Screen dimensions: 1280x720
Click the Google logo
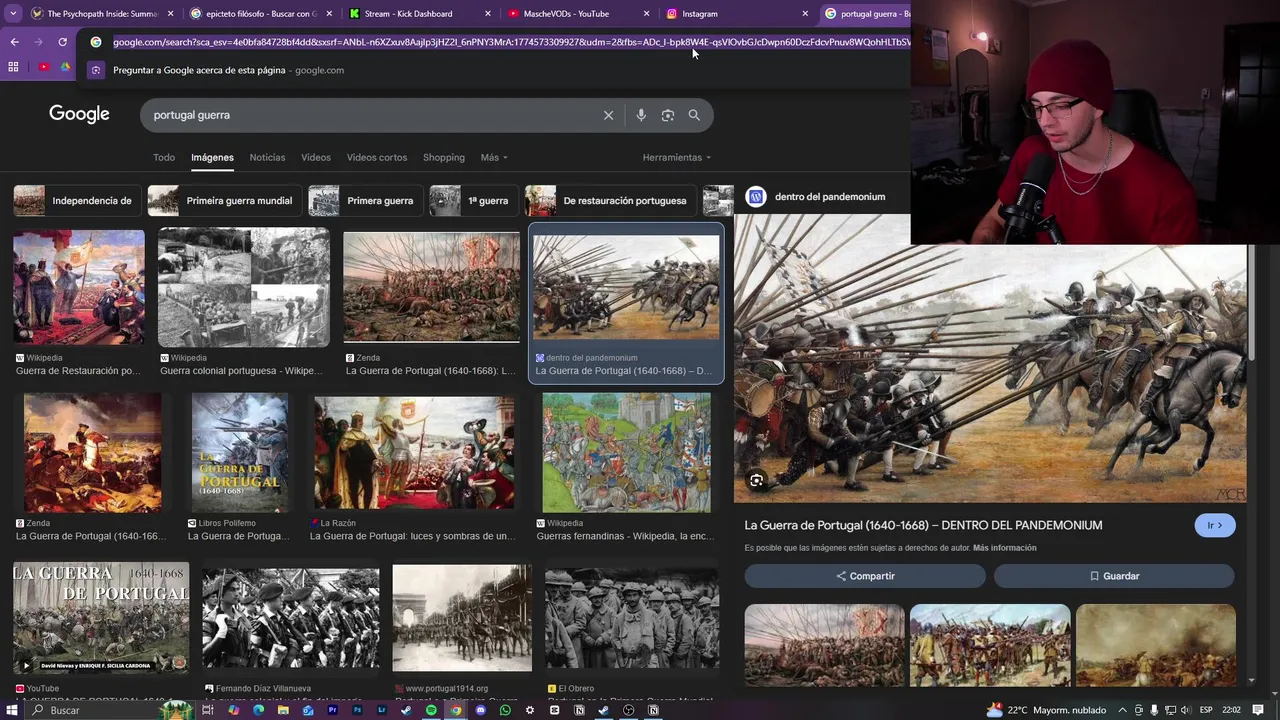coord(79,114)
